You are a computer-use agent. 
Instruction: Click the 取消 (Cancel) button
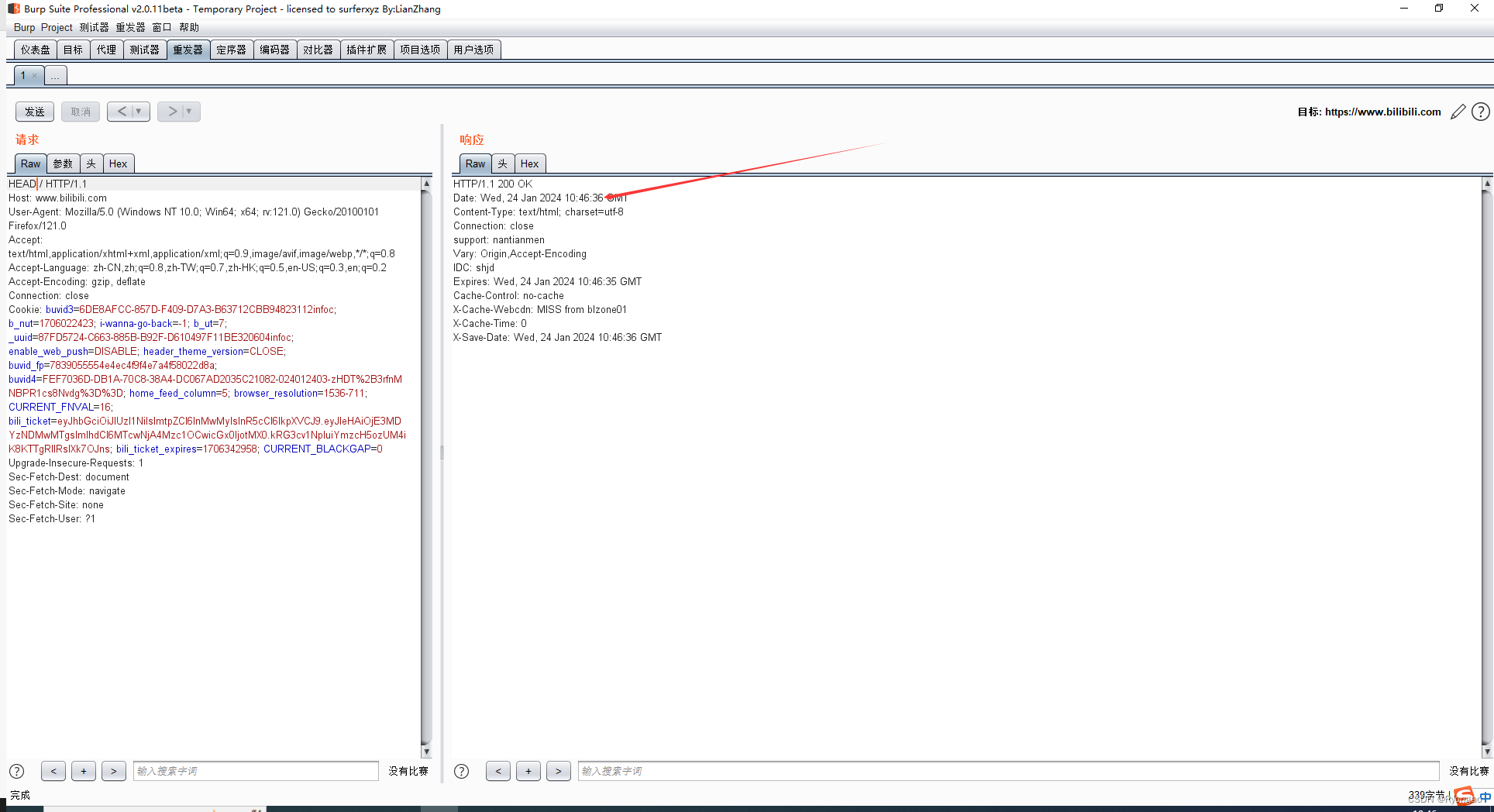(x=81, y=112)
